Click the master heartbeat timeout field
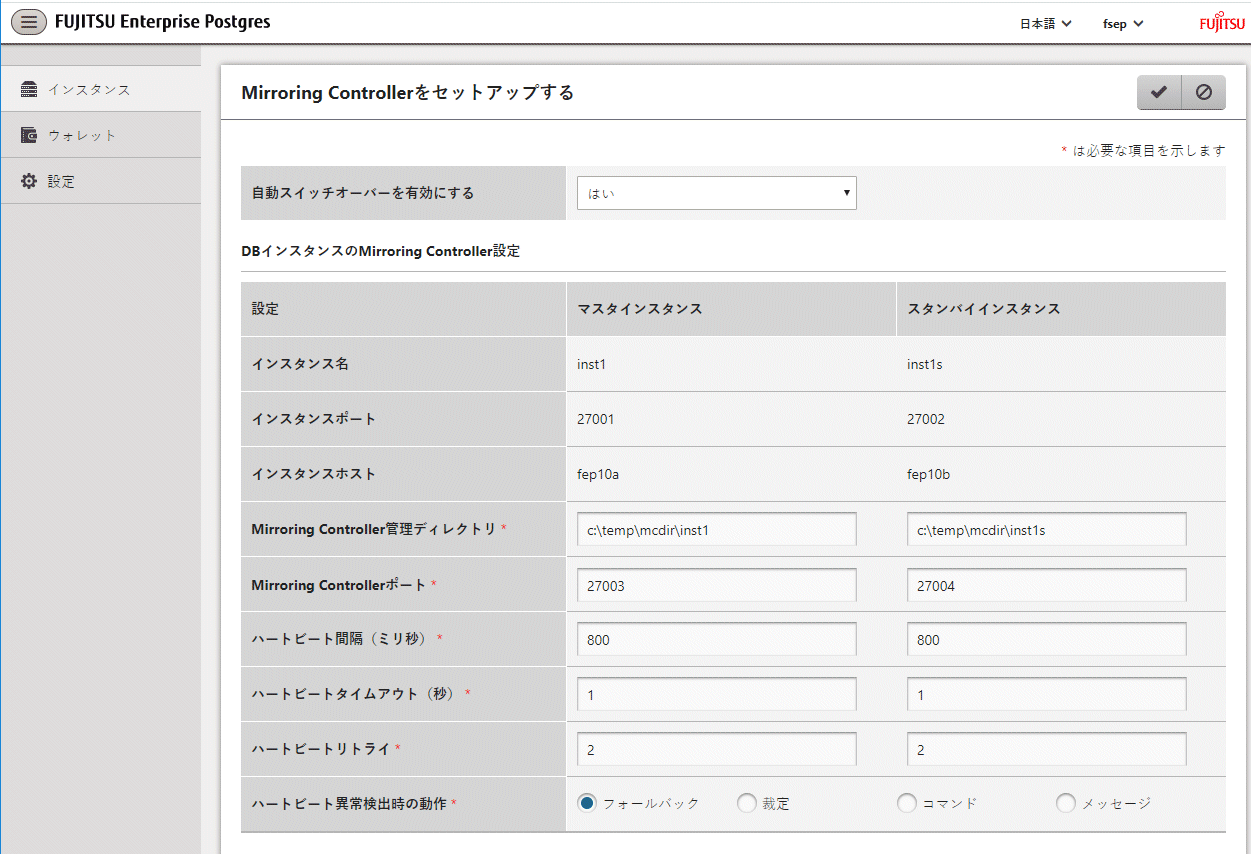 (x=717, y=694)
